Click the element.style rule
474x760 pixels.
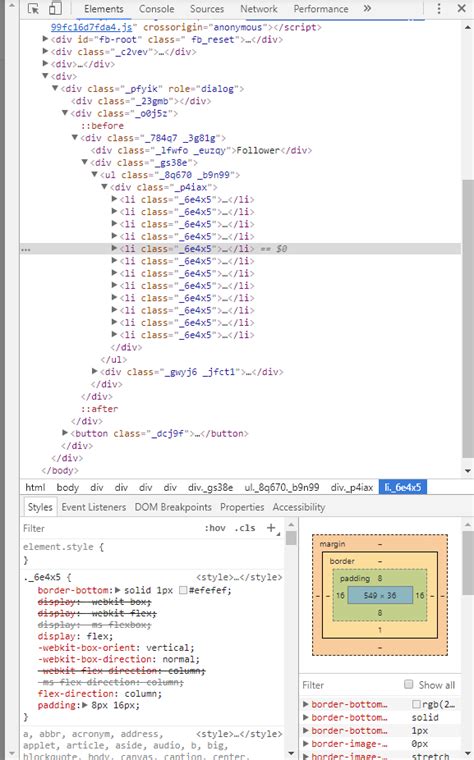click(63, 547)
